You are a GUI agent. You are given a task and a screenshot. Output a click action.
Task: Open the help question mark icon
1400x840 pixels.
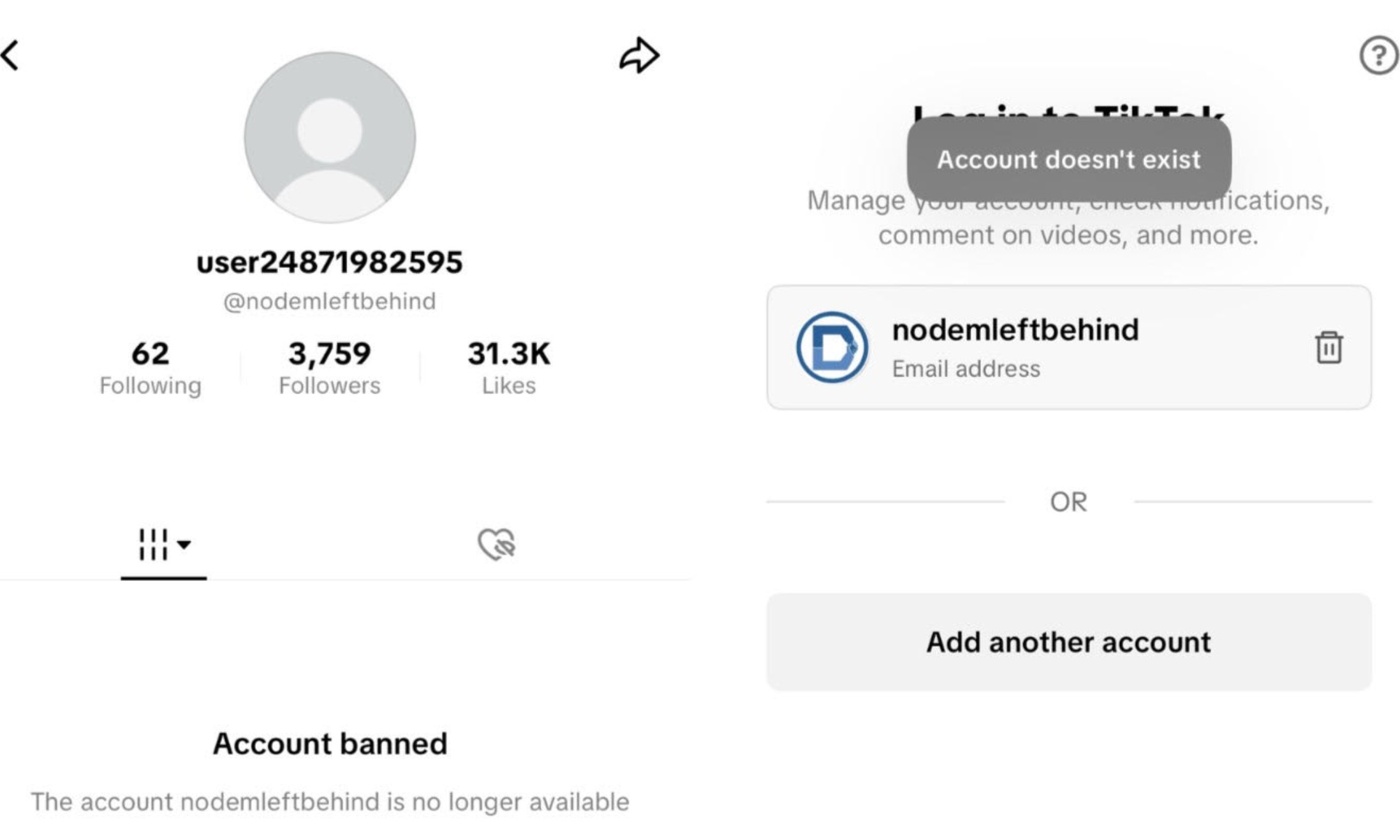pos(1378,55)
